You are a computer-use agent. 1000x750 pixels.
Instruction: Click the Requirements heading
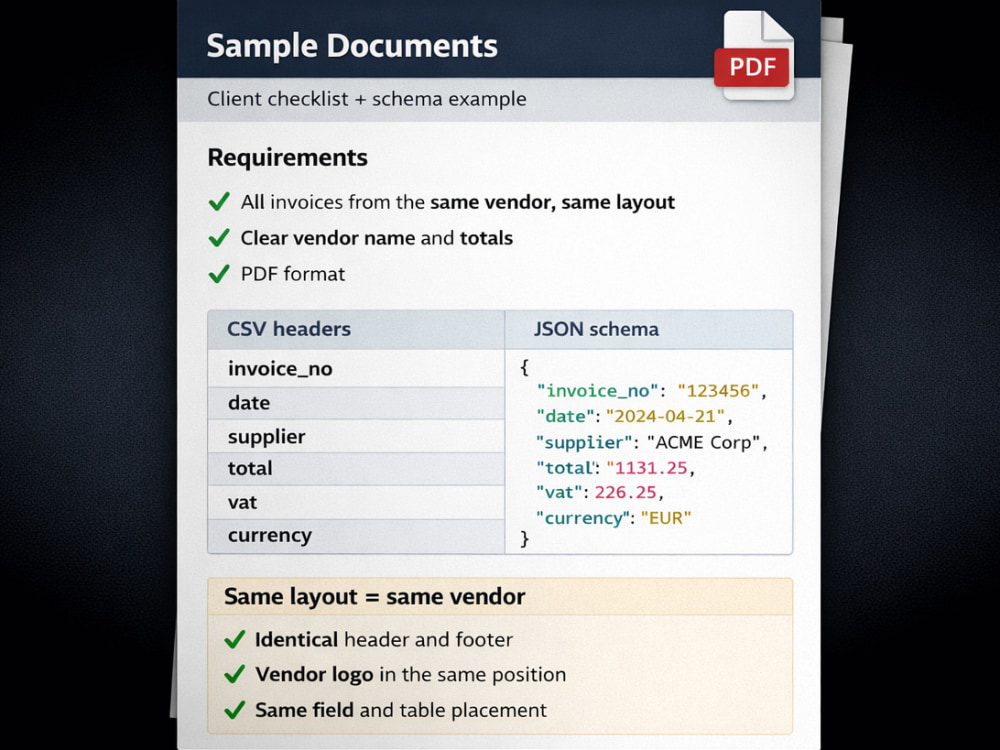[288, 158]
